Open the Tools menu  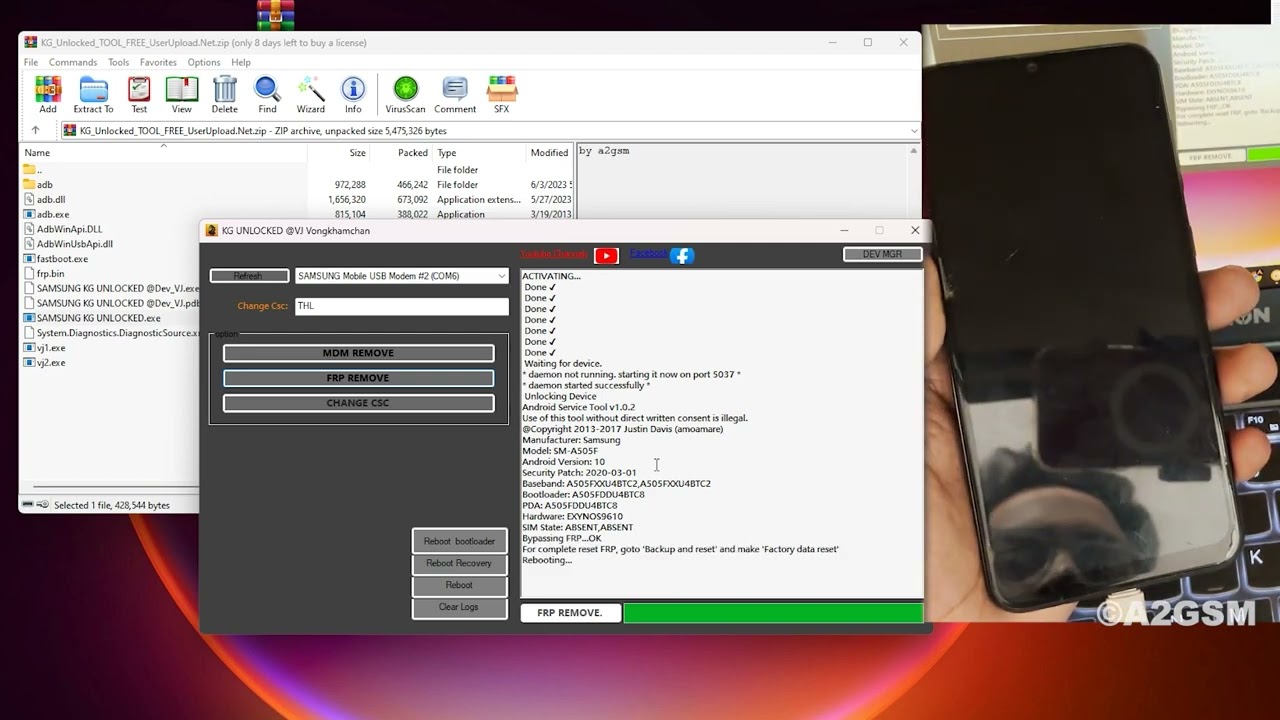(118, 62)
